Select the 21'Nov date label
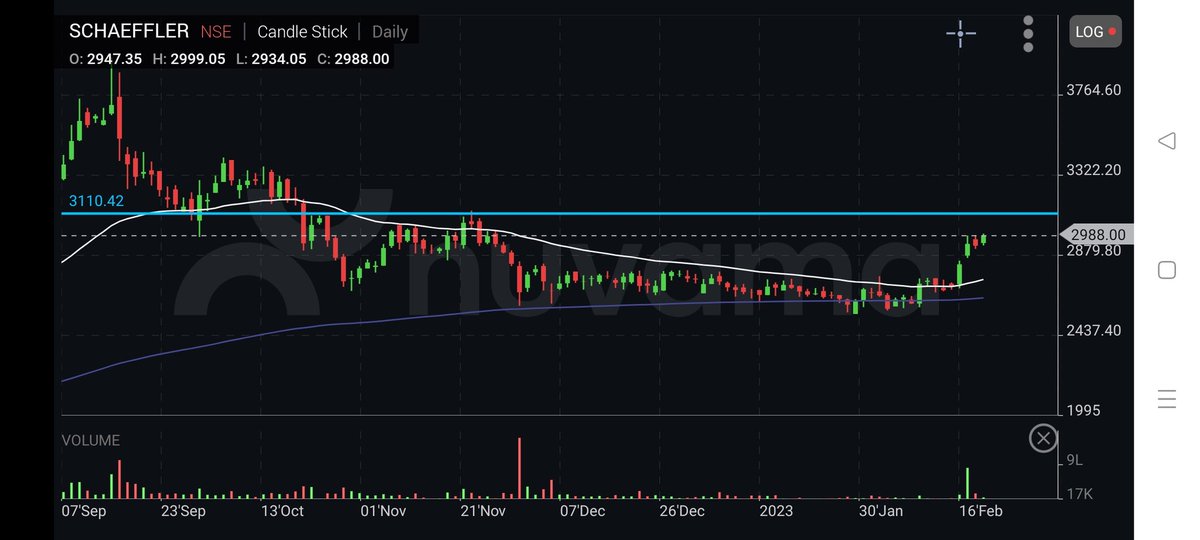 tap(482, 511)
